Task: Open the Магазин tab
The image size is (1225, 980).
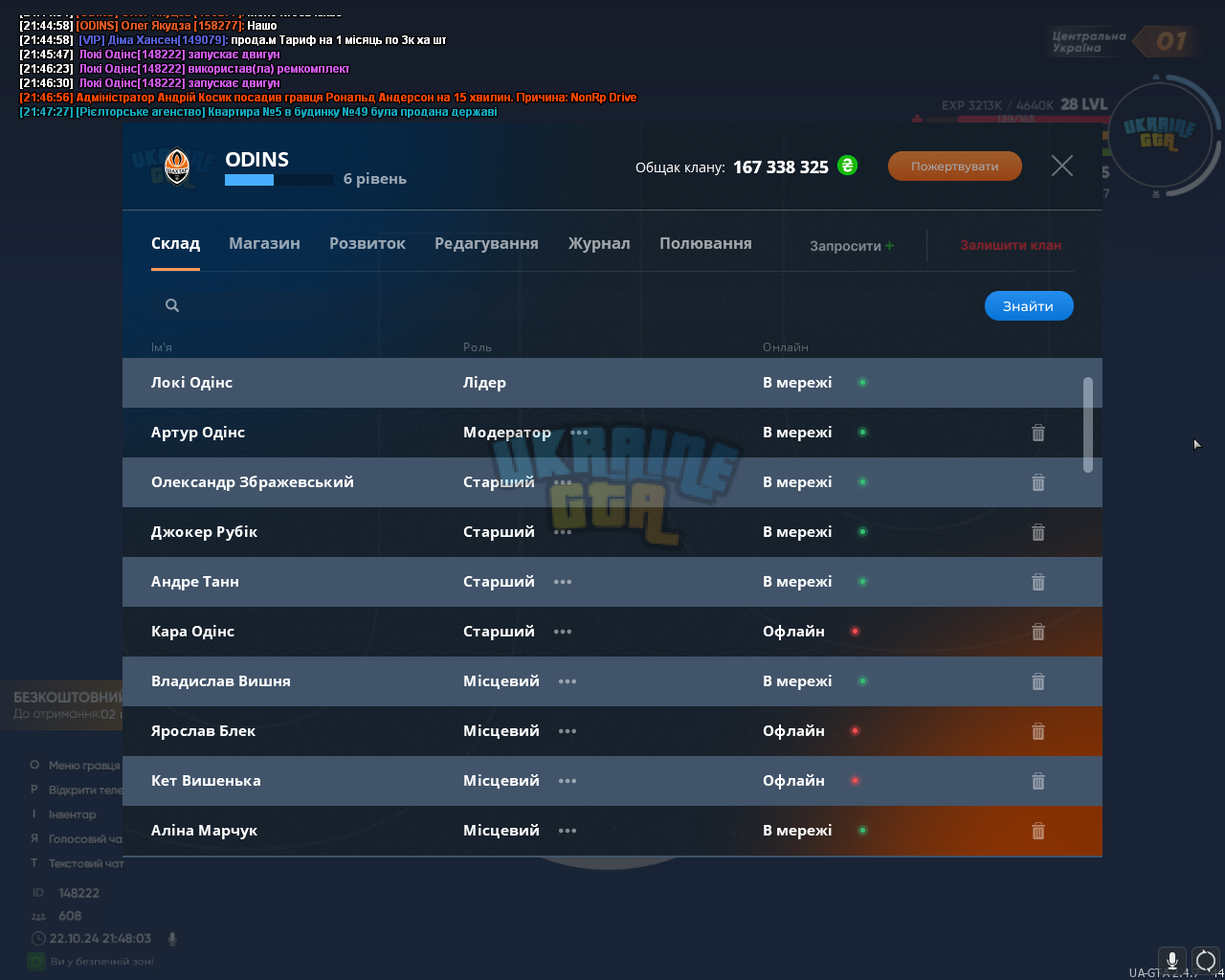Action: tap(264, 243)
